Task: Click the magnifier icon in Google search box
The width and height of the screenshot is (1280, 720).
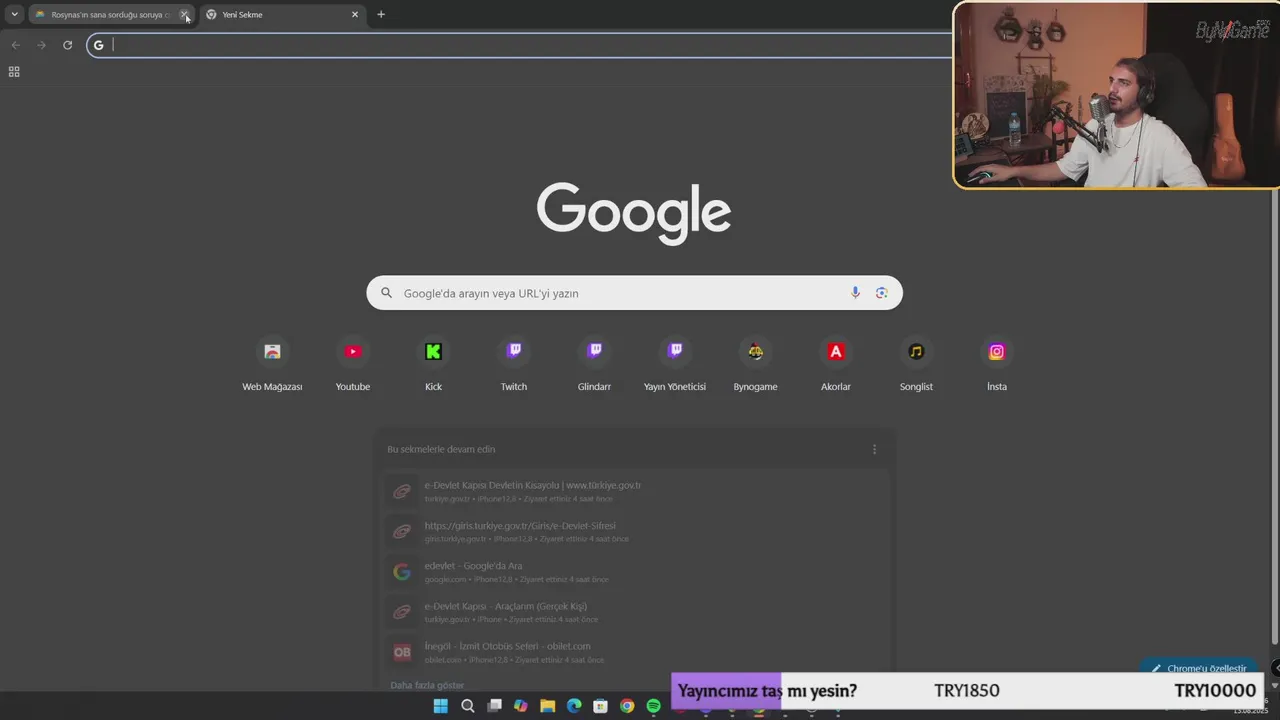Action: coord(386,293)
